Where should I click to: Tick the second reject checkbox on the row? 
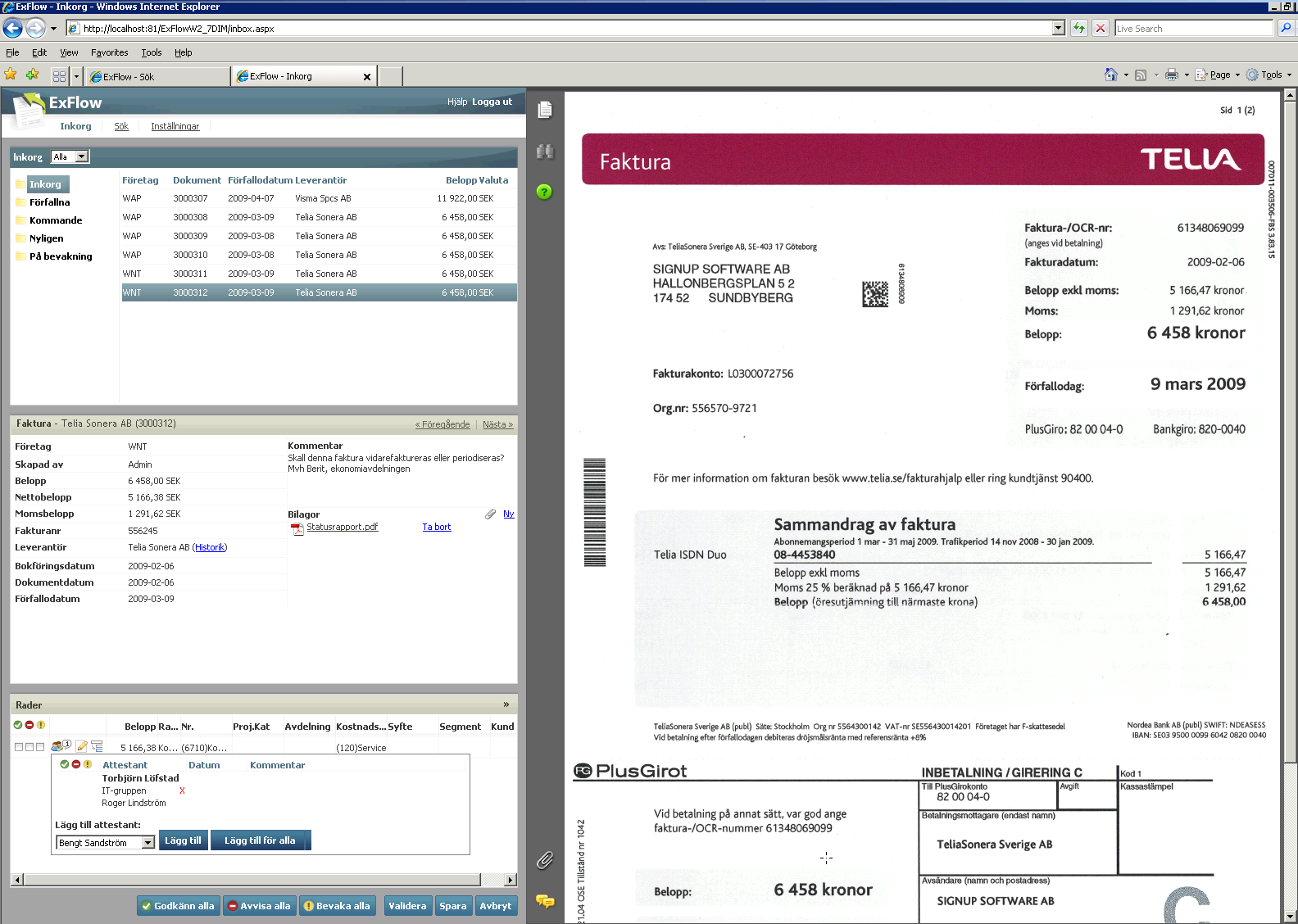pyautogui.click(x=29, y=747)
